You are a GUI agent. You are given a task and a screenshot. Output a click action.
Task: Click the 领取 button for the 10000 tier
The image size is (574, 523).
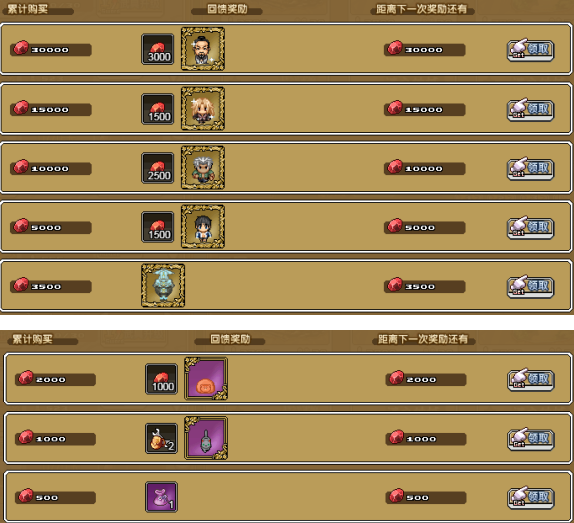pyautogui.click(x=530, y=168)
